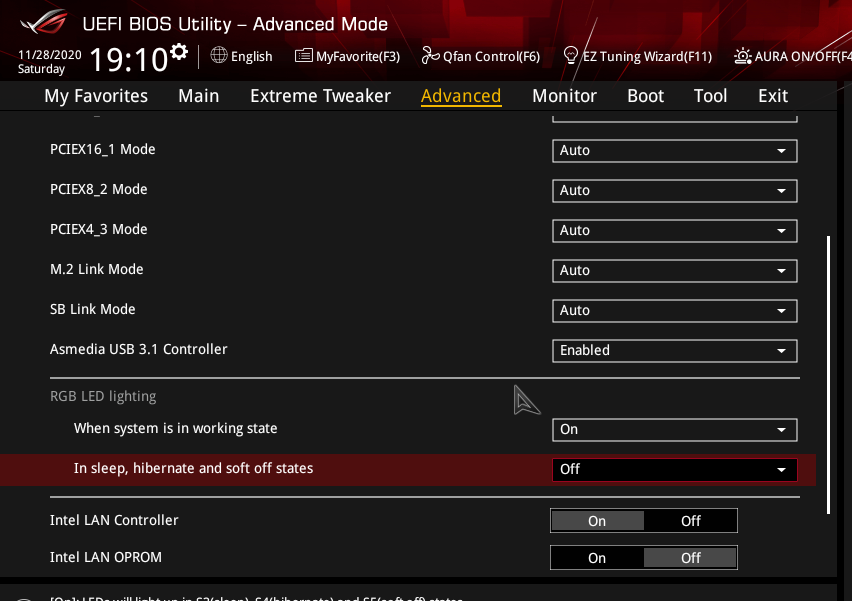The image size is (852, 601).
Task: Open sleep/hibernate LED state dropdown
Action: tap(674, 469)
